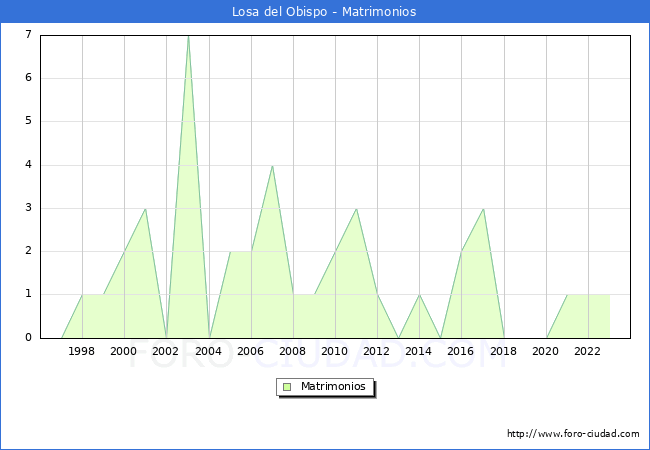Click the 2003 peak at value 7
The height and width of the screenshot is (450, 650).
coord(188,37)
